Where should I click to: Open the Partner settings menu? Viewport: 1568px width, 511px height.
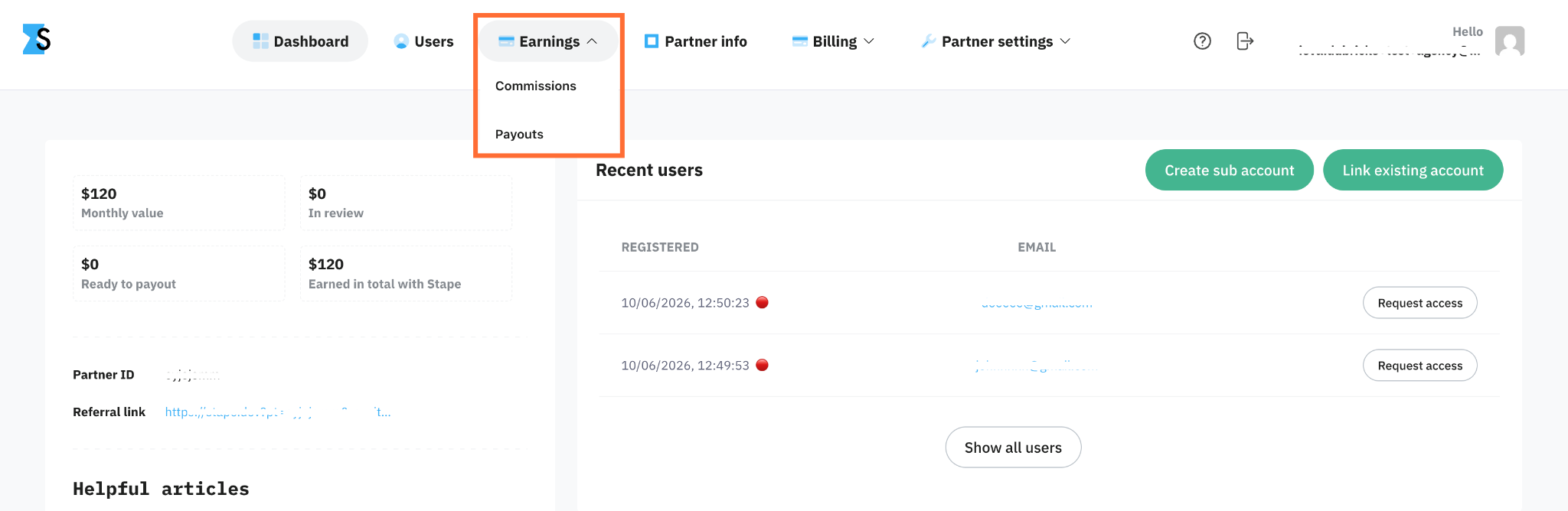point(995,41)
